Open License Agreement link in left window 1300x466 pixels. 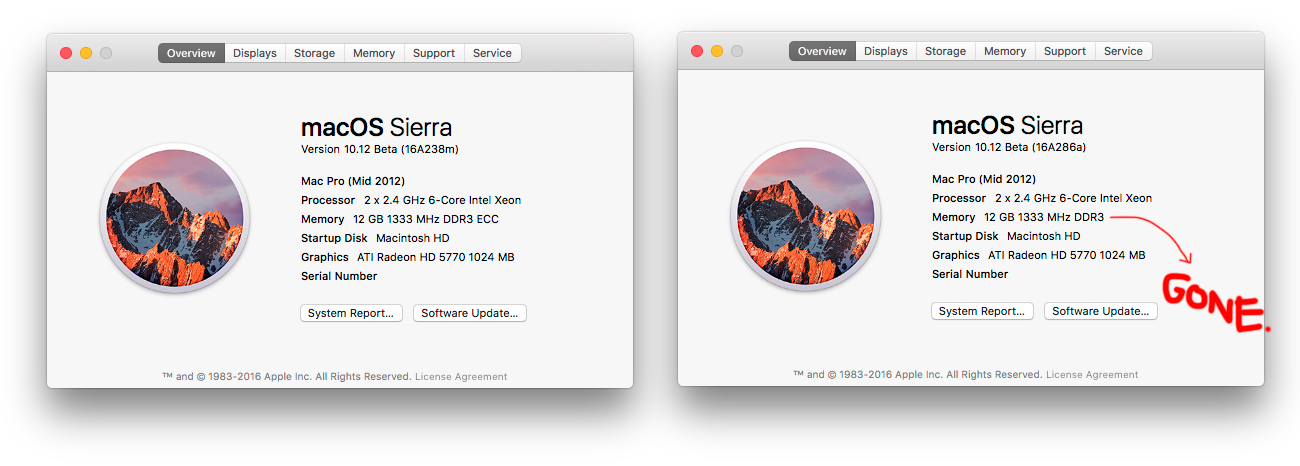click(x=461, y=377)
